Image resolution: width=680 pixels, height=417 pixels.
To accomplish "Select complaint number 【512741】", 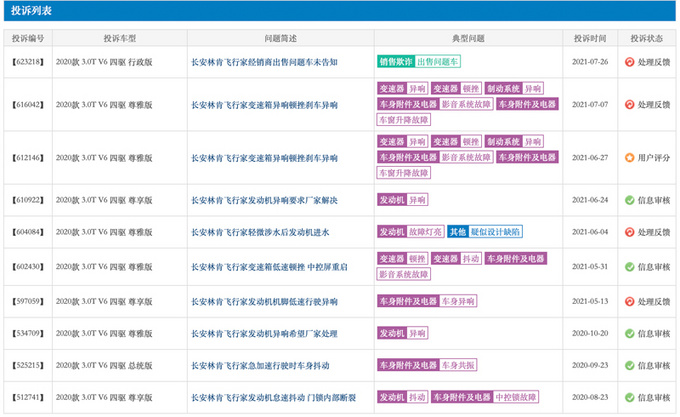I will click(x=28, y=397).
